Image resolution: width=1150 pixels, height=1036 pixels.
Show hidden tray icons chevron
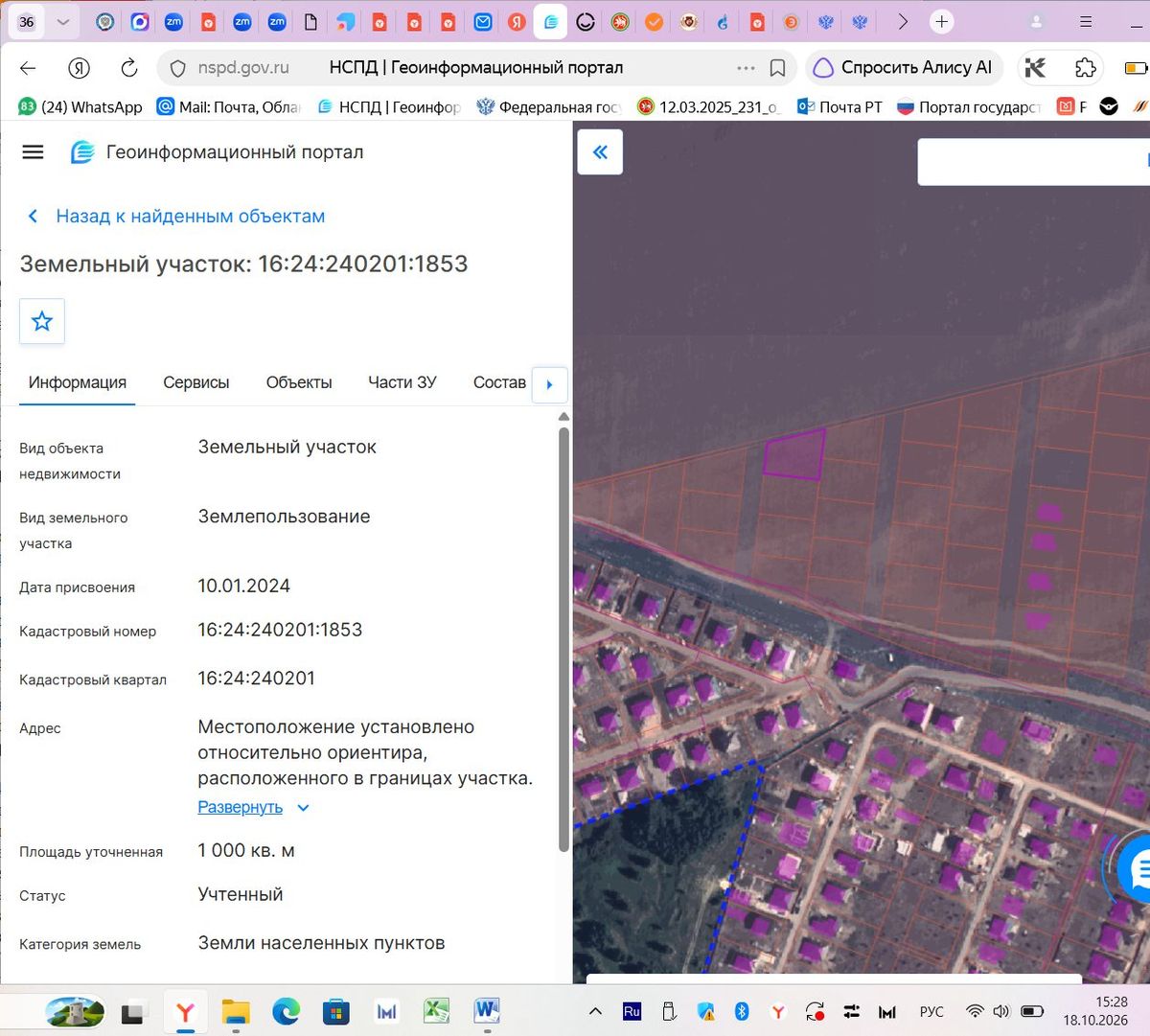pos(595,1011)
